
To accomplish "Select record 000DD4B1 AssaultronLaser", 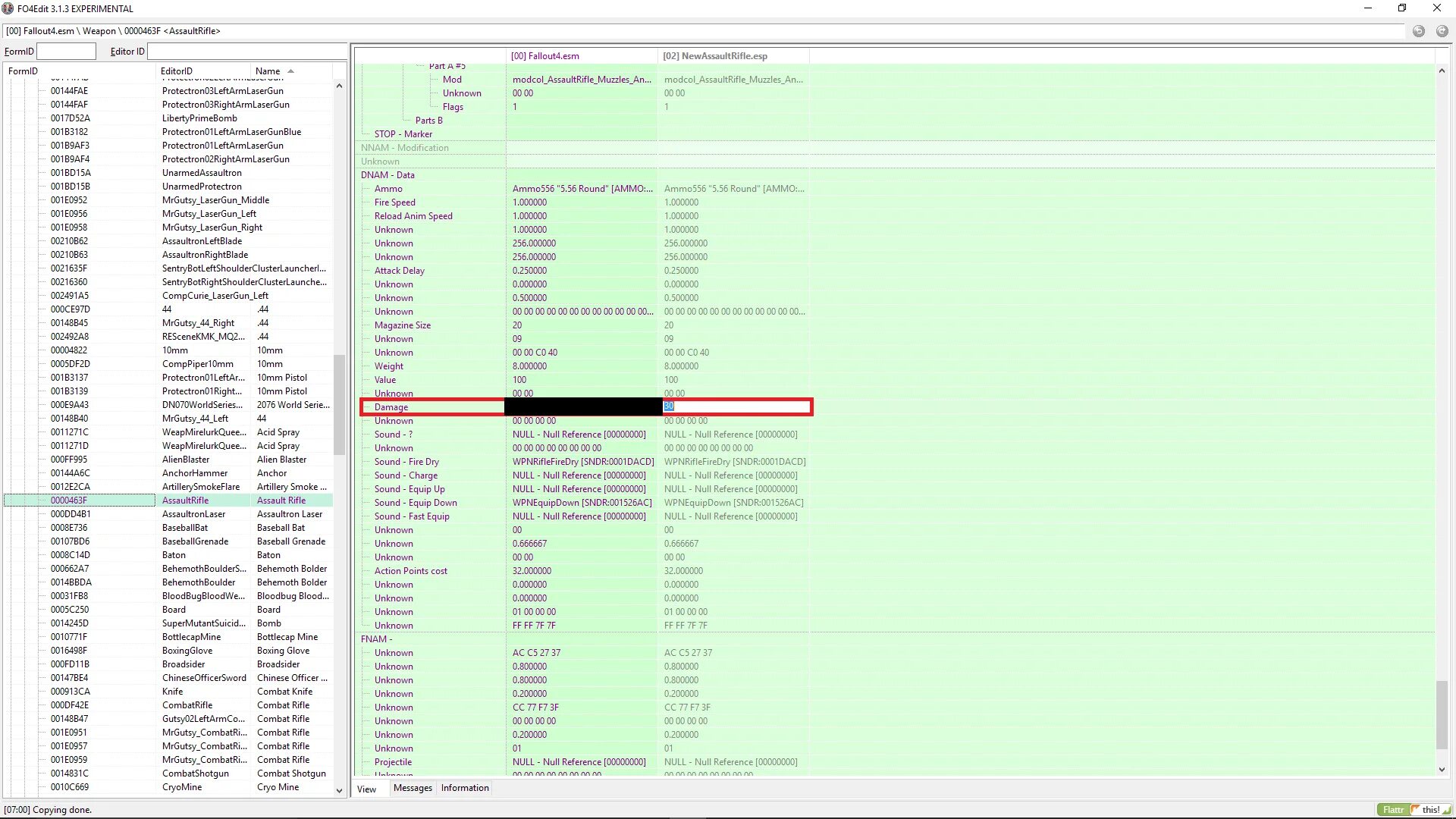I will [168, 514].
